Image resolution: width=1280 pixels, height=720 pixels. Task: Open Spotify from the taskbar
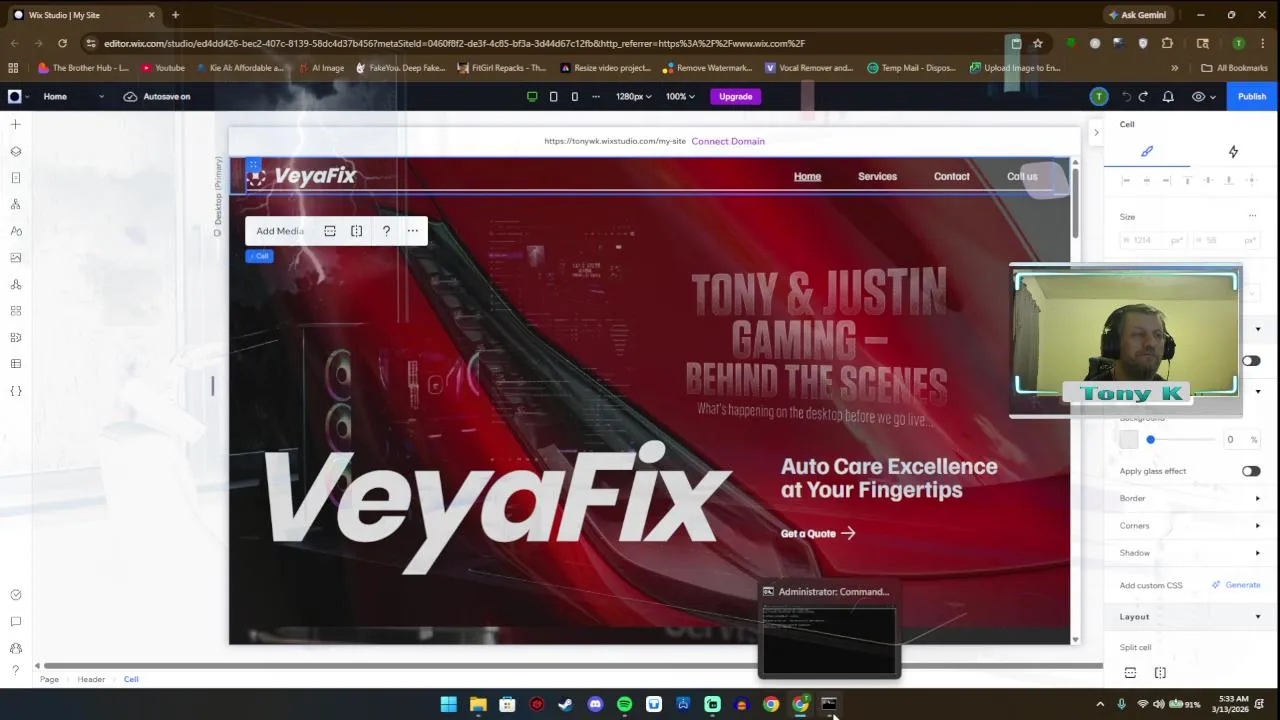[624, 704]
